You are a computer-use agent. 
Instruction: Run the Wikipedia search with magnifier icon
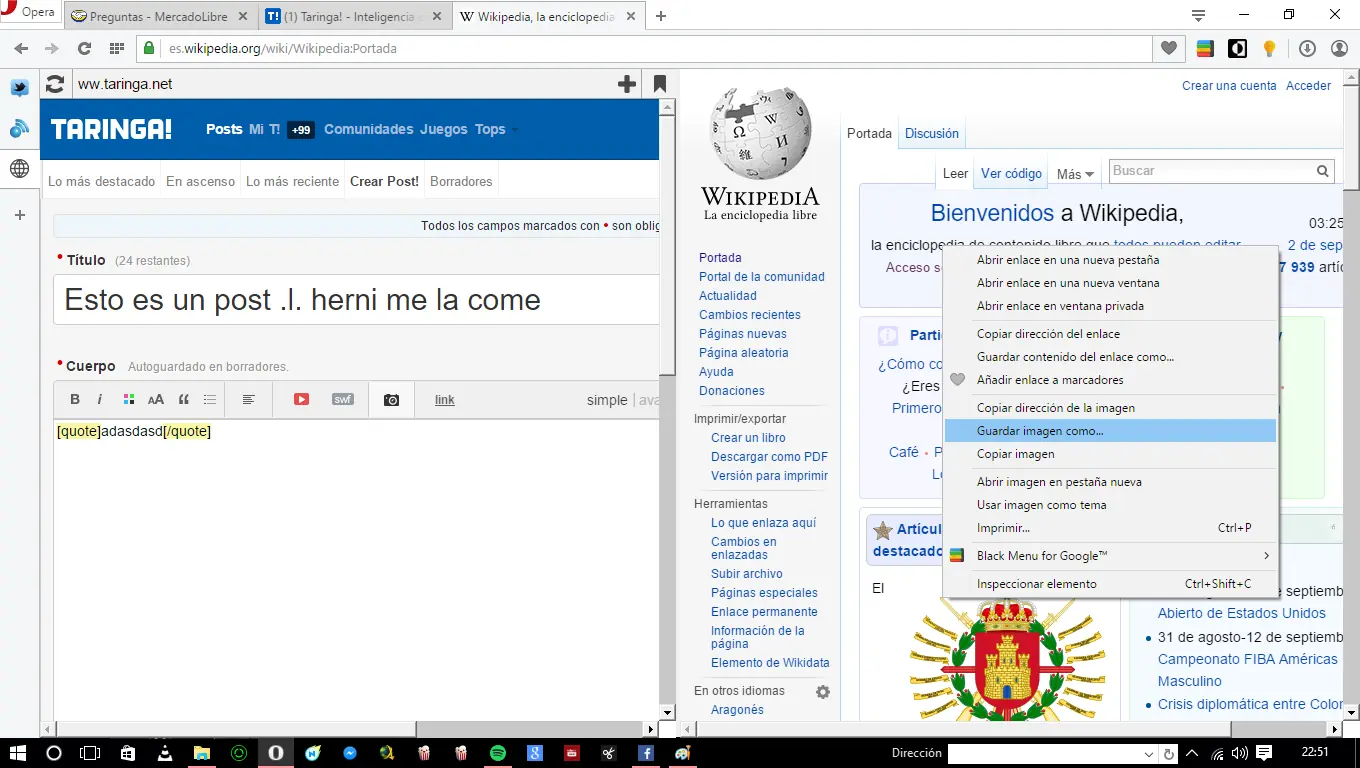click(x=1323, y=171)
